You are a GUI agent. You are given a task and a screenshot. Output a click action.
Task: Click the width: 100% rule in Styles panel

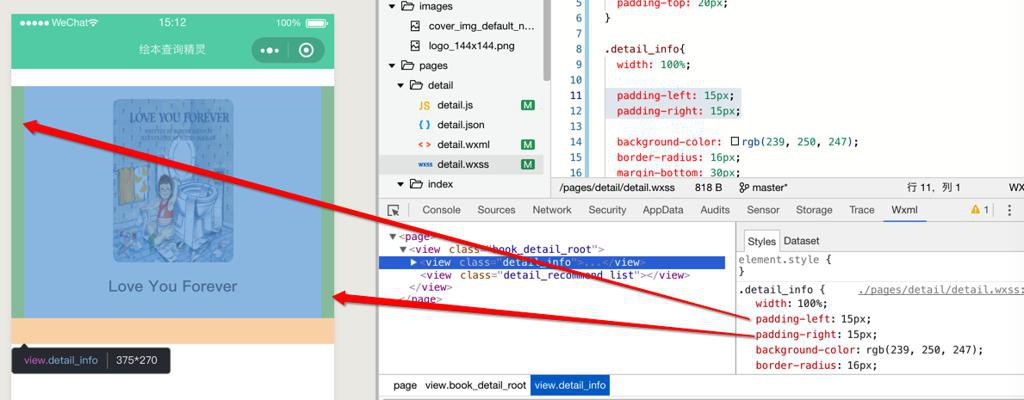[x=791, y=305]
